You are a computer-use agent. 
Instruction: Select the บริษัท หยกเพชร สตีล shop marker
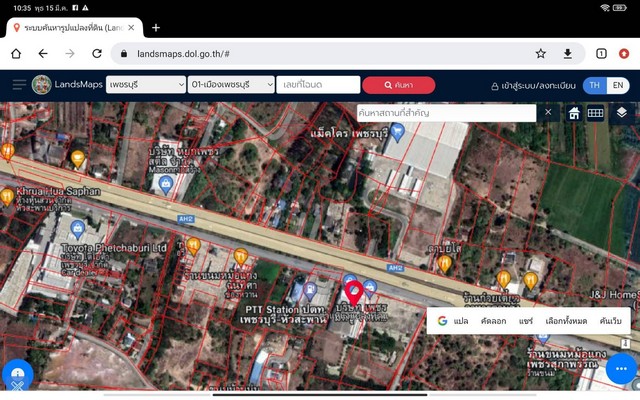click(x=165, y=185)
